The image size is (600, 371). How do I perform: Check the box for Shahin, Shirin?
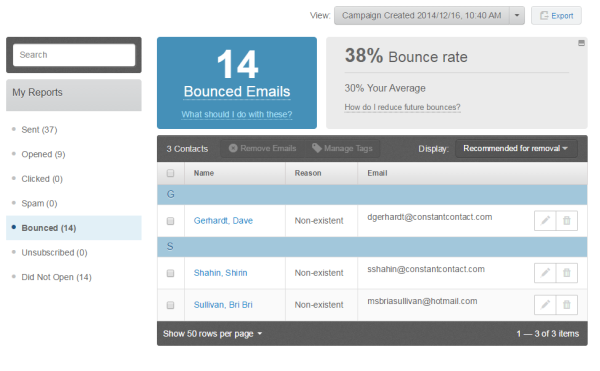tap(170, 273)
